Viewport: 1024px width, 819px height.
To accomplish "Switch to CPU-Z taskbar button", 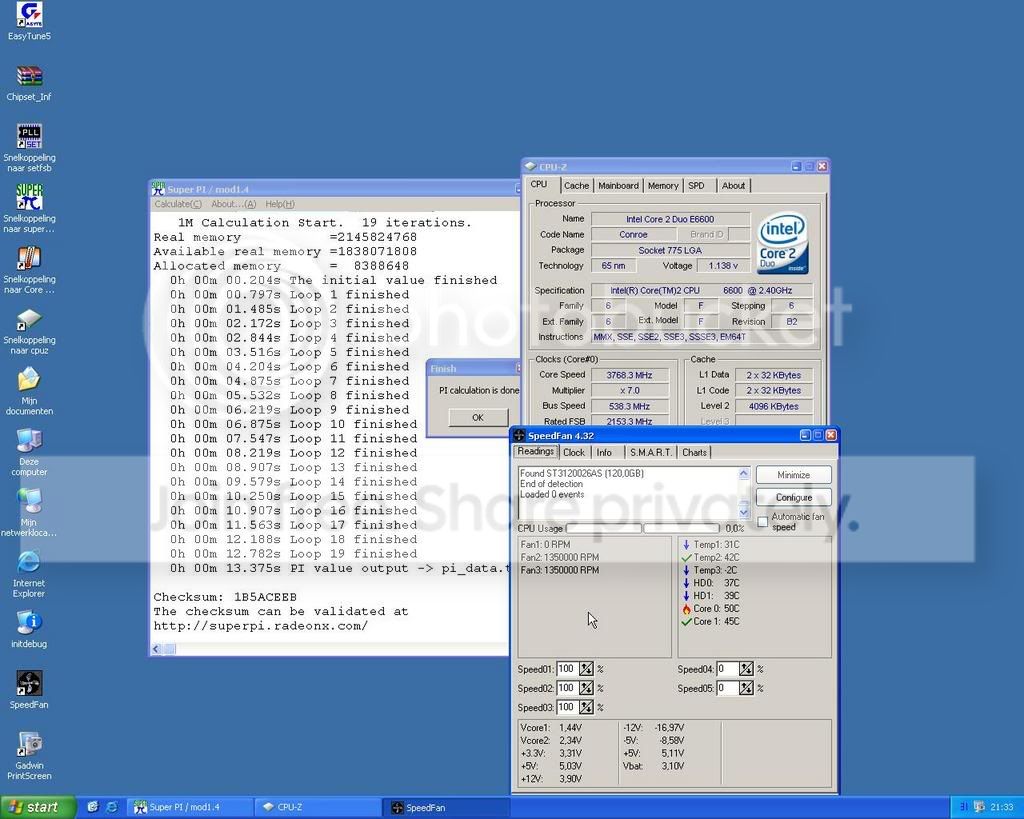I will pyautogui.click(x=317, y=807).
